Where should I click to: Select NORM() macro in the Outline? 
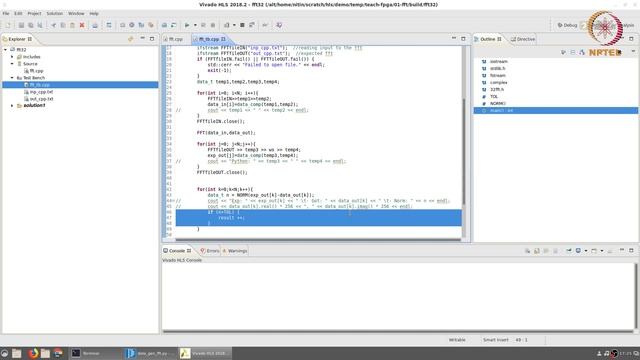pyautogui.click(x=498, y=104)
